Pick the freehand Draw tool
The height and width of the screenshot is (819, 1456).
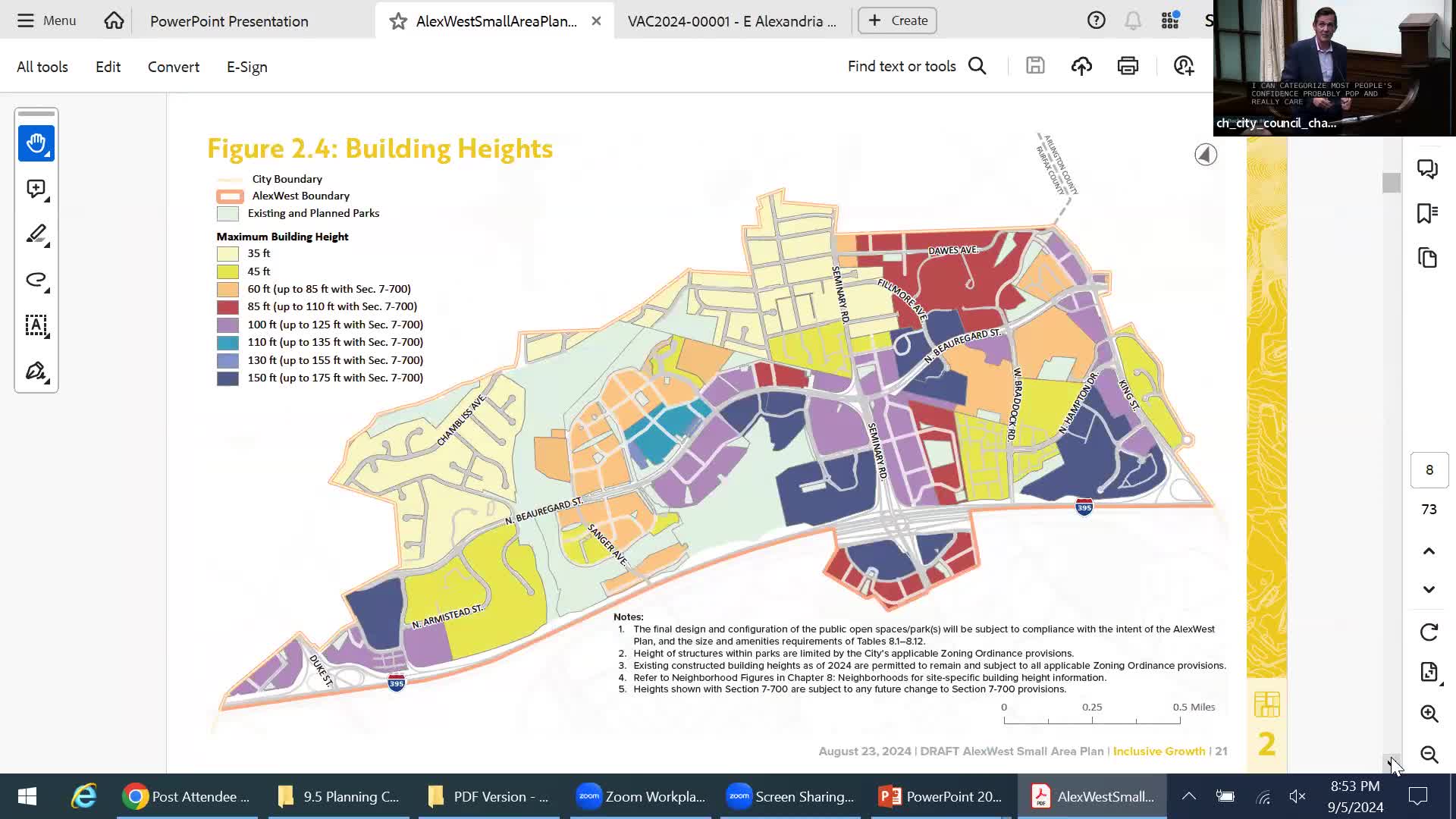coord(35,280)
